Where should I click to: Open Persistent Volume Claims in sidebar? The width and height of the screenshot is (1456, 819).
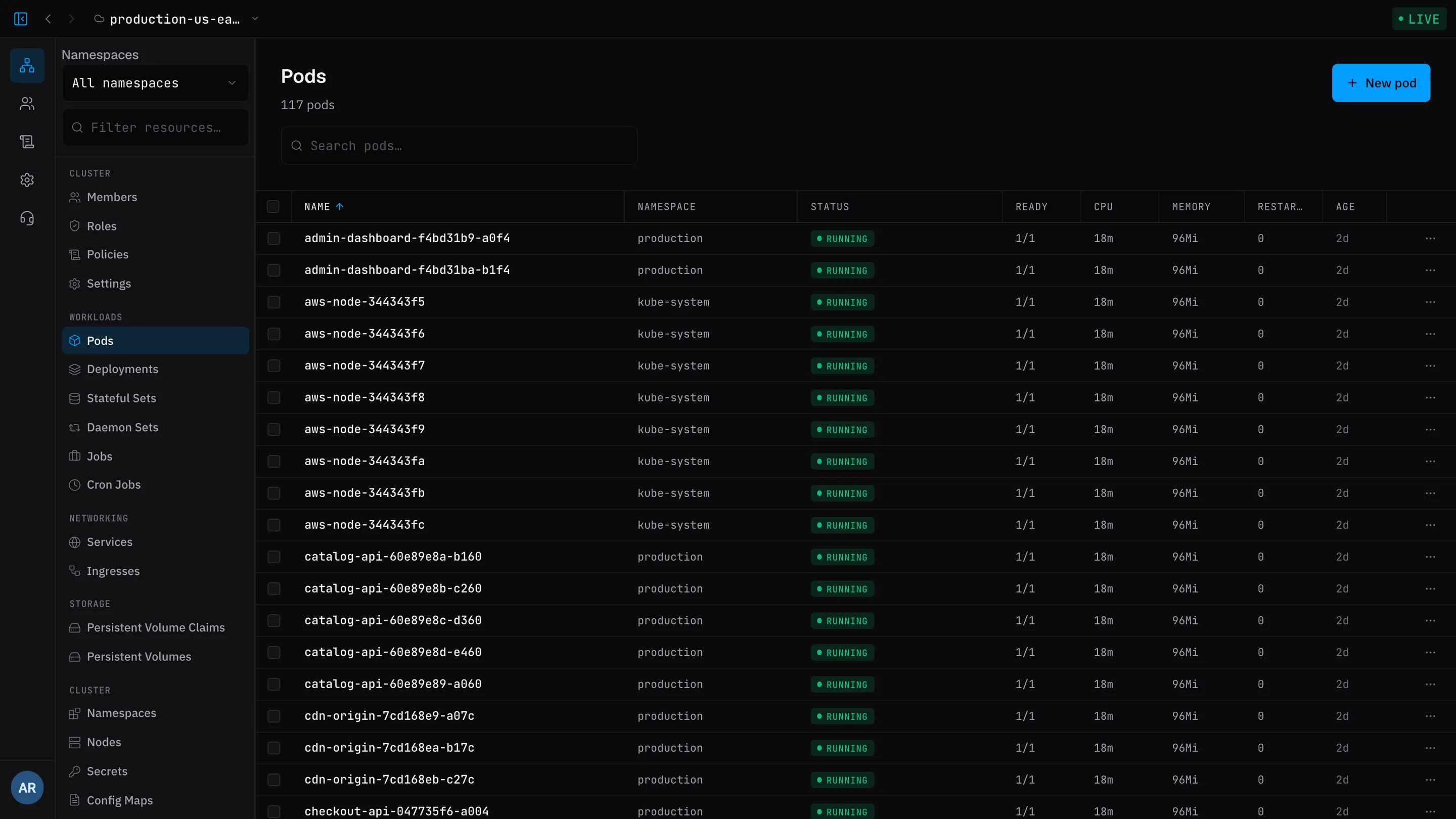(x=155, y=628)
